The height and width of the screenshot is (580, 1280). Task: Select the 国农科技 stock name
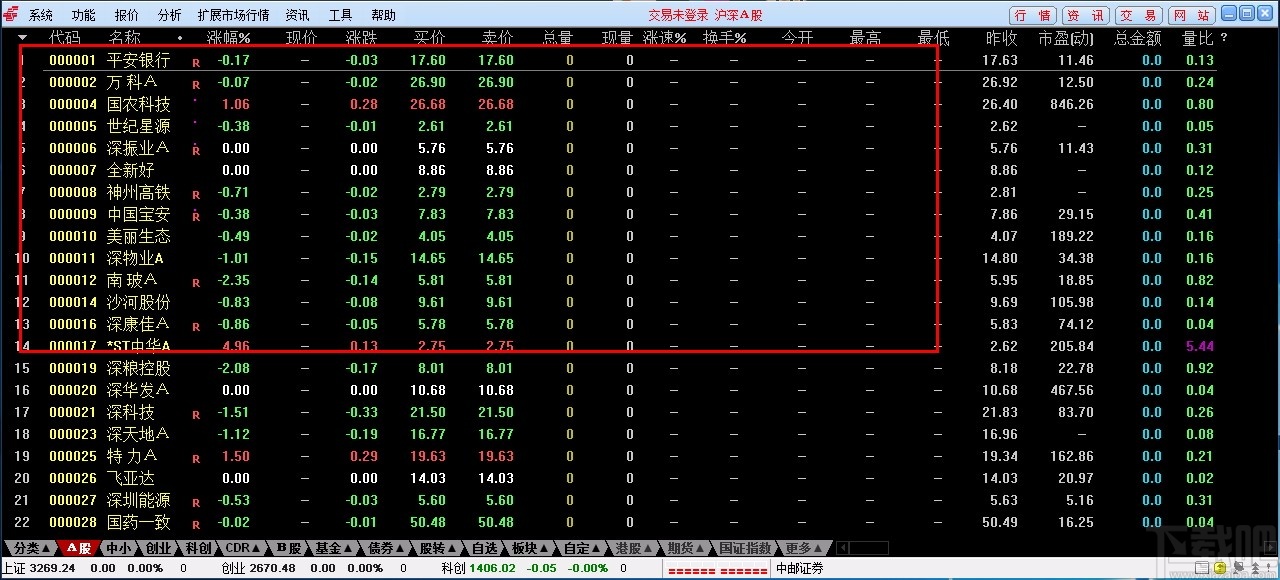coord(139,104)
